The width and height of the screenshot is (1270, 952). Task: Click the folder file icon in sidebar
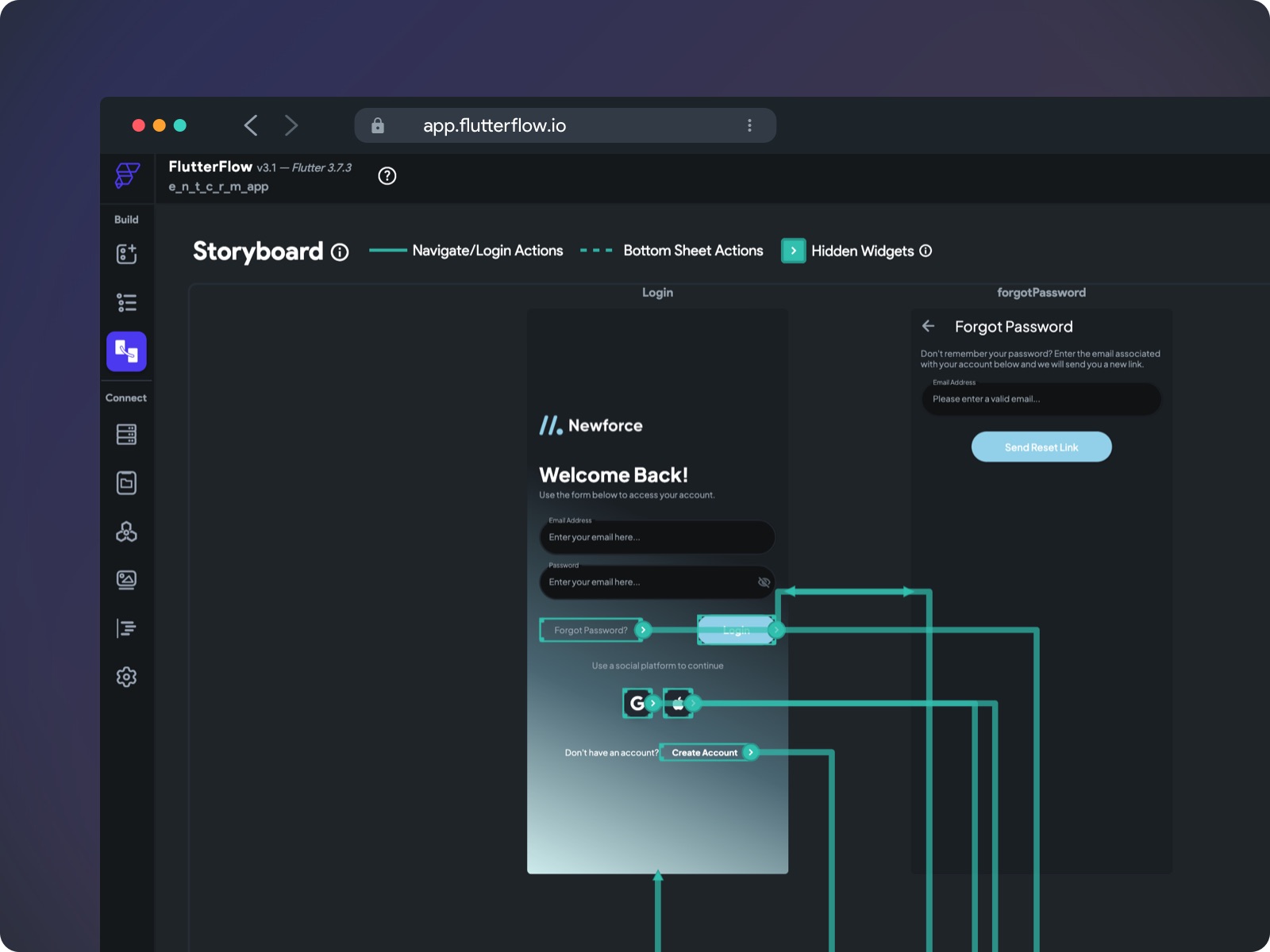point(126,482)
